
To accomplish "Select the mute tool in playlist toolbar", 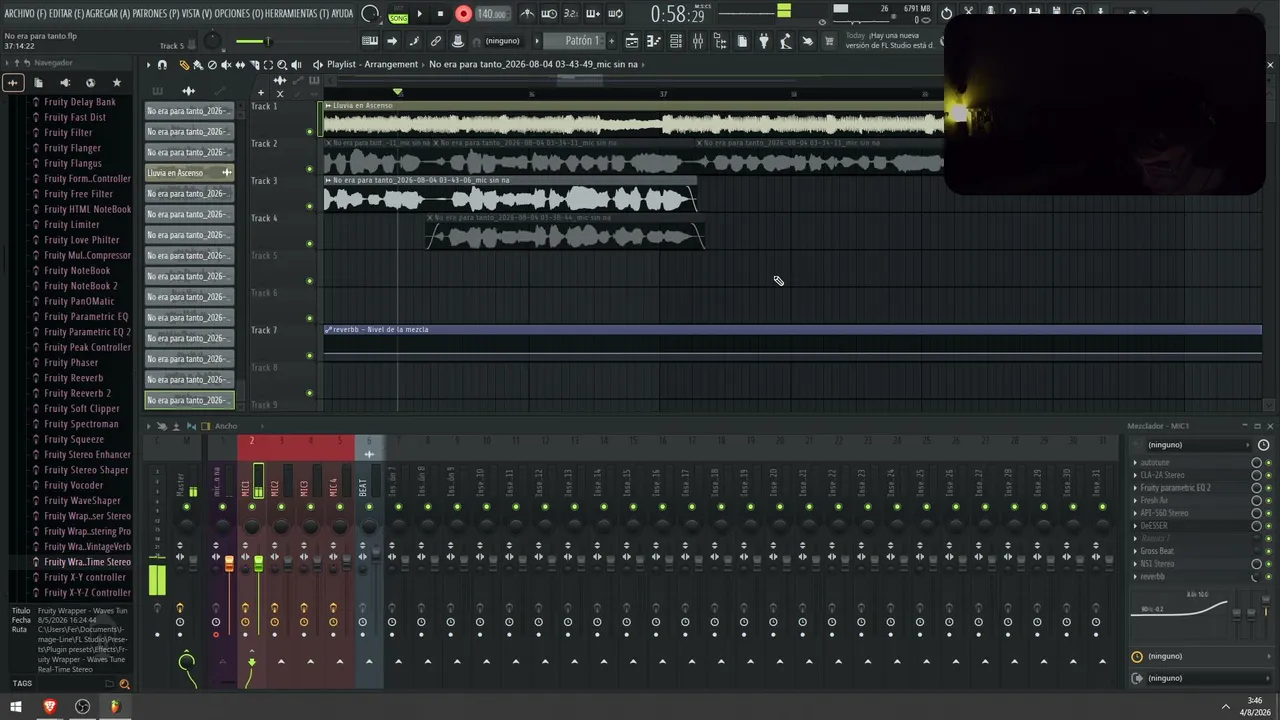I will pos(226,65).
